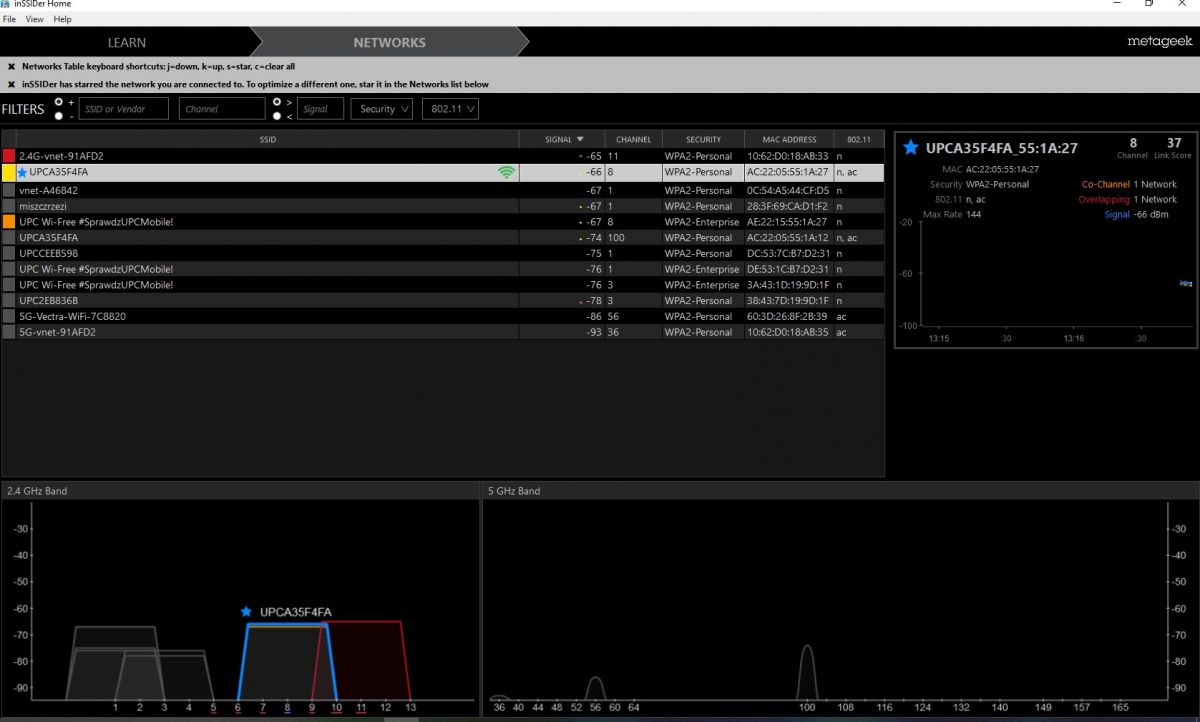Click the channel 56 peak in 5 GHz graph
Screen dimensions: 1200x722
(596, 687)
